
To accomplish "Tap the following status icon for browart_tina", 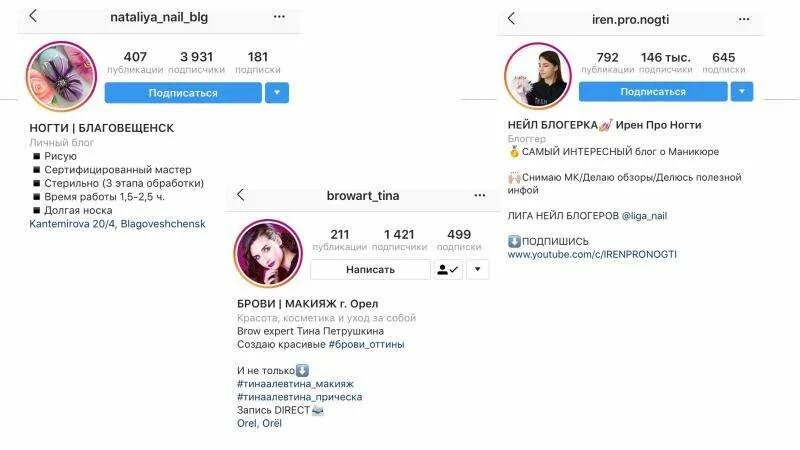I will tap(448, 269).
